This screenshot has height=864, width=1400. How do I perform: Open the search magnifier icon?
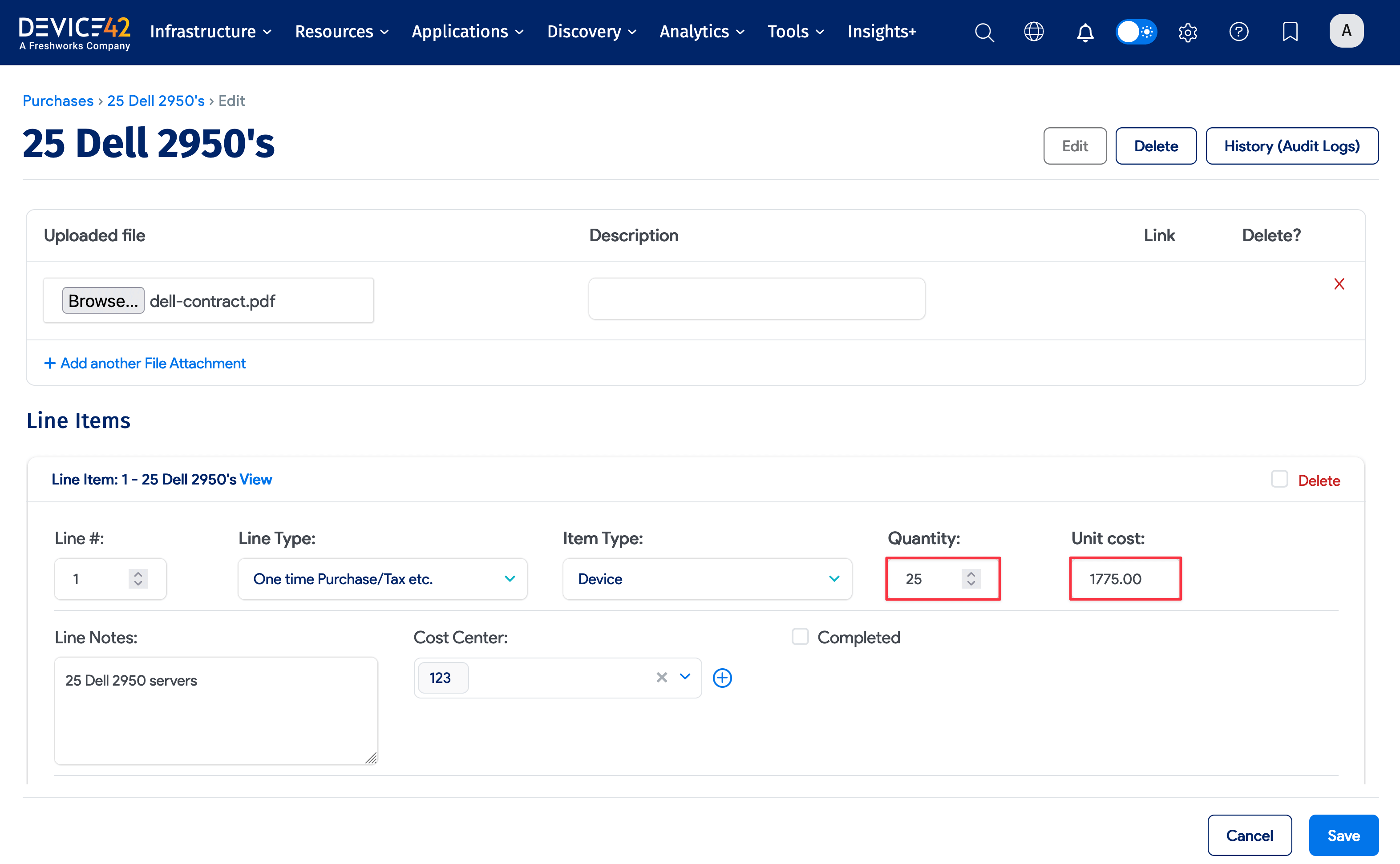click(984, 32)
